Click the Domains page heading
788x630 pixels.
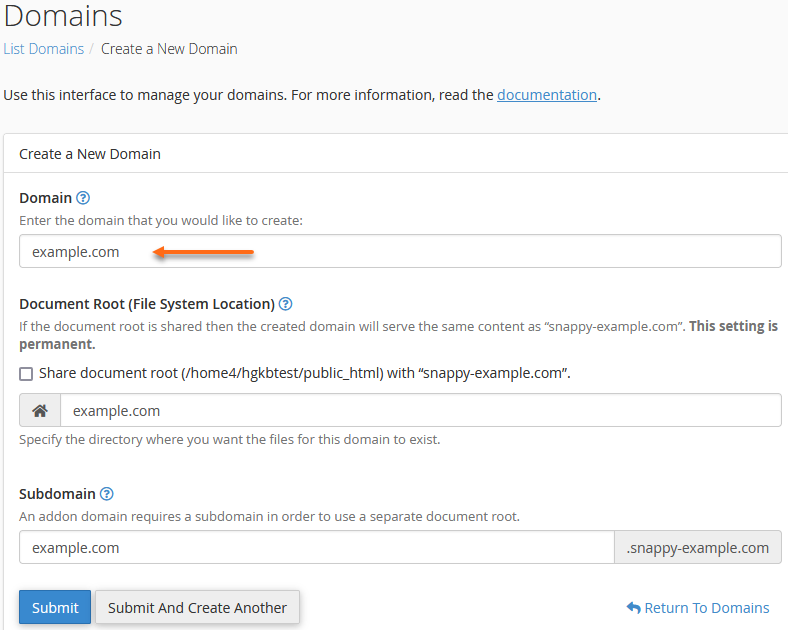[62, 16]
